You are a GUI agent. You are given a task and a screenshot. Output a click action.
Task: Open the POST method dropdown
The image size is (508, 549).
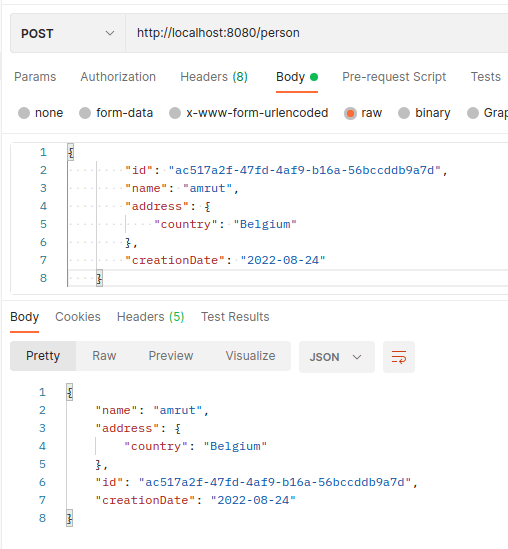tap(68, 33)
